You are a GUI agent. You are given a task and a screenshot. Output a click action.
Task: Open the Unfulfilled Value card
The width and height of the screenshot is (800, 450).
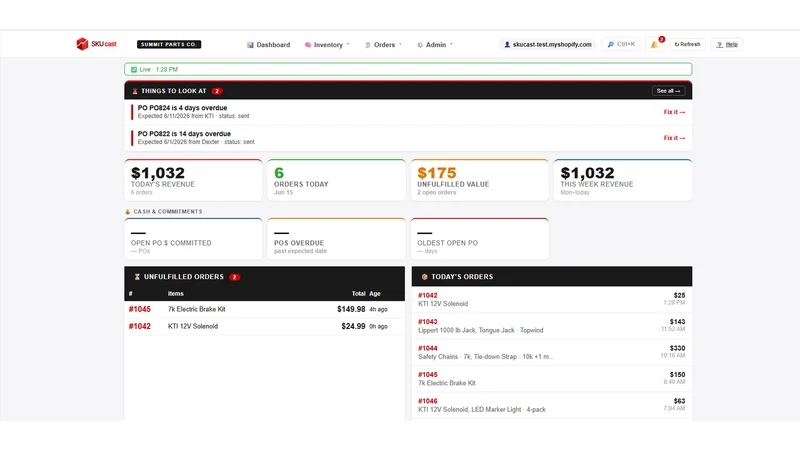click(480, 180)
